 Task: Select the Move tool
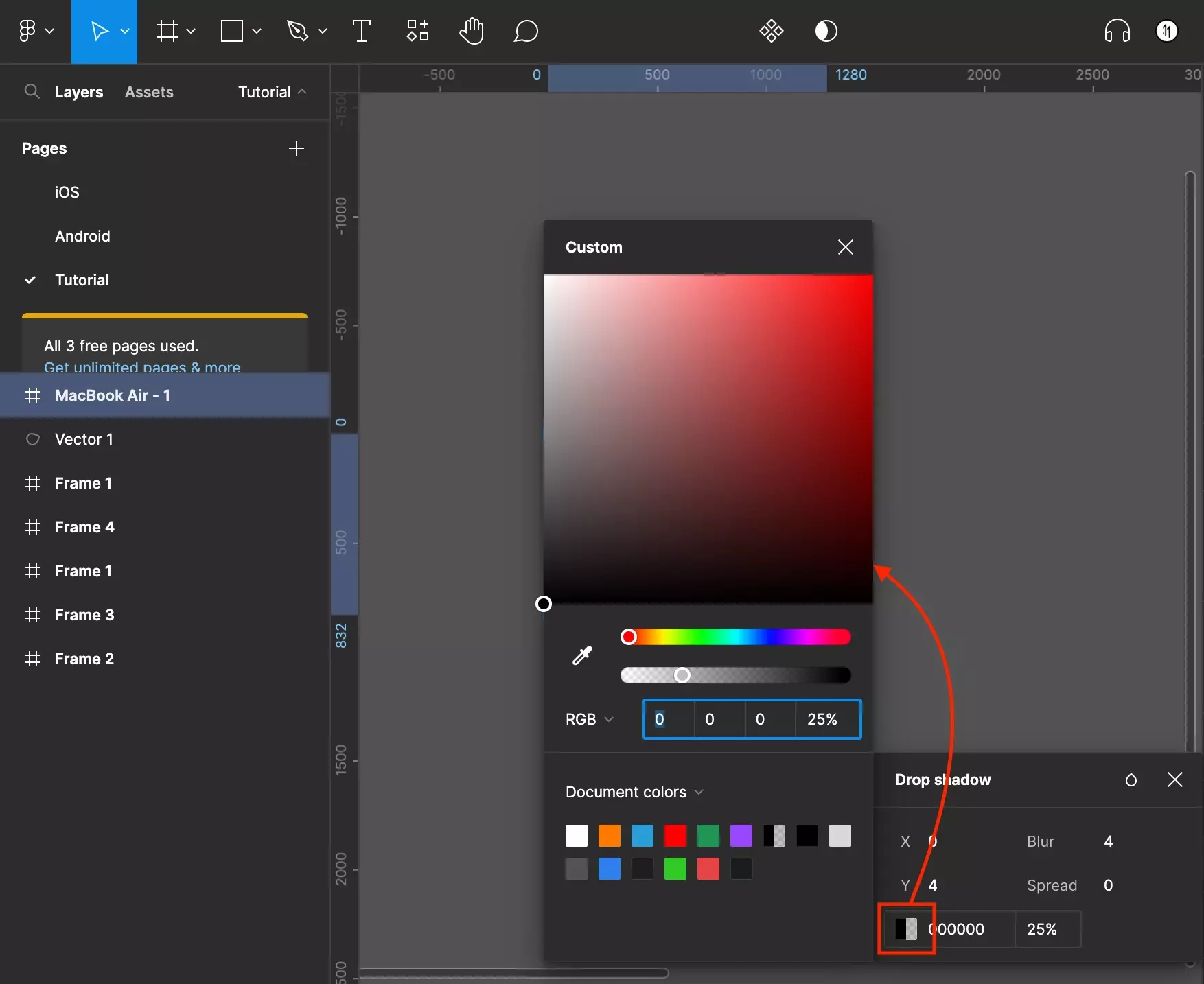[100, 31]
